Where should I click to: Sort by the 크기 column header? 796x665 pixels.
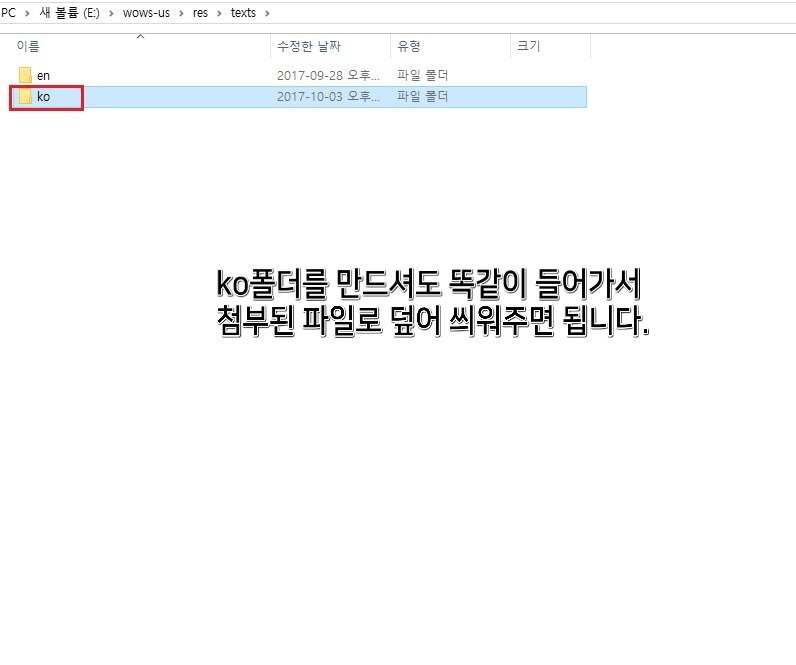tap(528, 46)
